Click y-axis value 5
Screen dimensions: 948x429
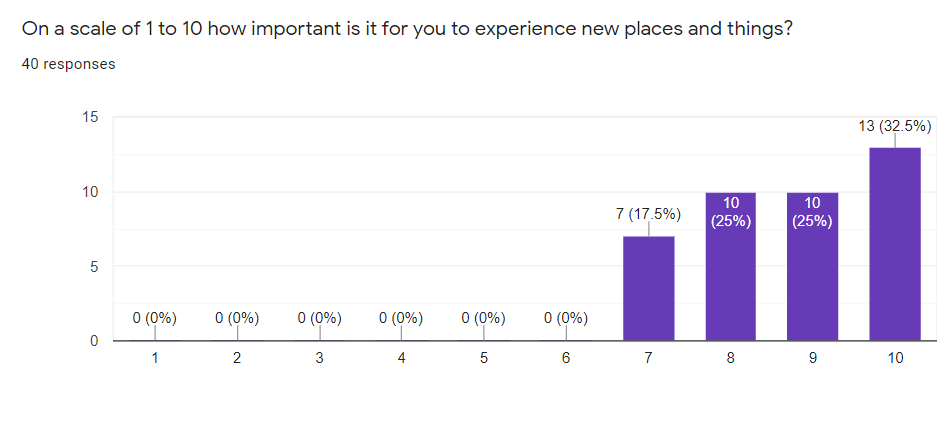coord(95,266)
